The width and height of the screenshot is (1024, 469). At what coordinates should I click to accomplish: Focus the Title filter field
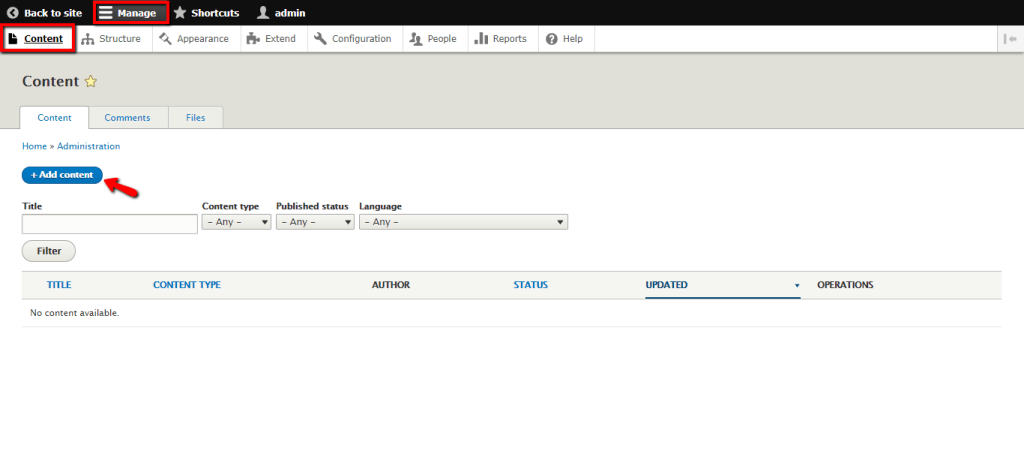(x=110, y=224)
